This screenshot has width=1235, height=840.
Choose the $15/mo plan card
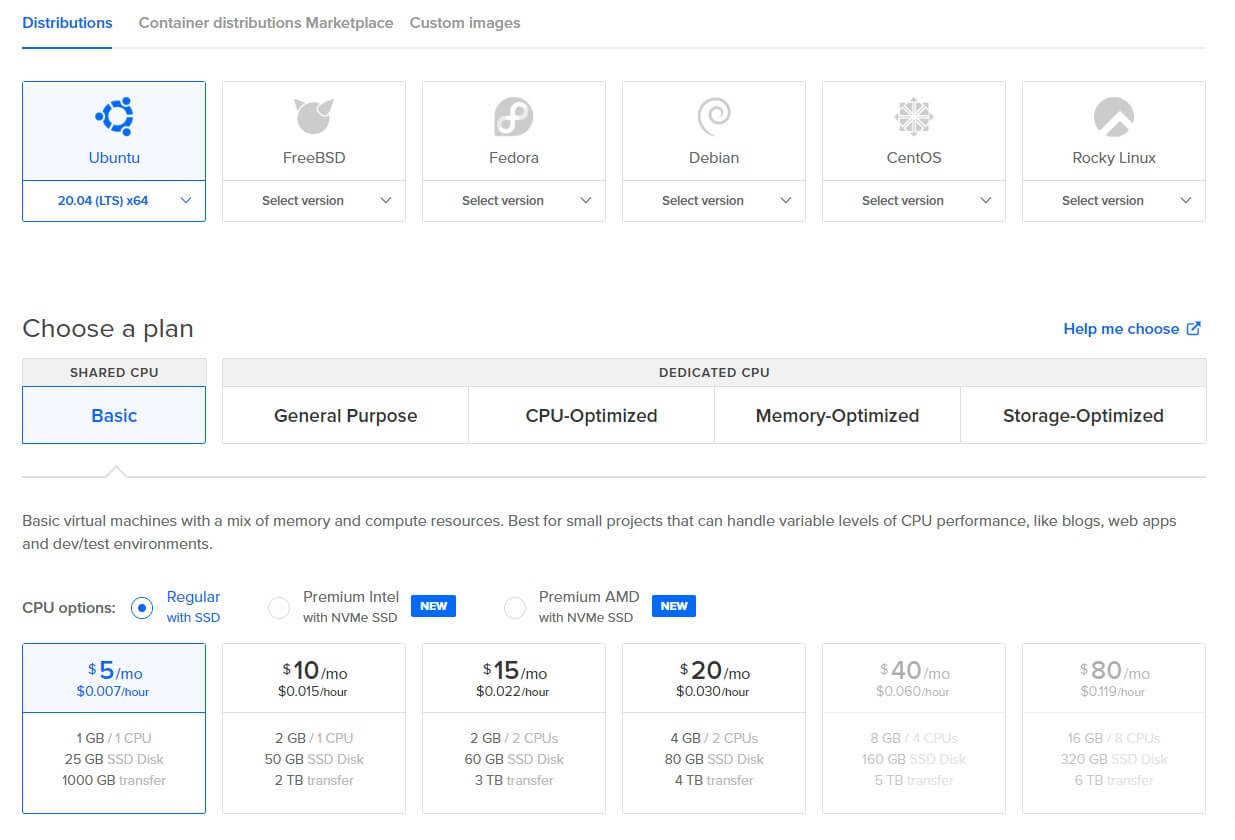[514, 728]
